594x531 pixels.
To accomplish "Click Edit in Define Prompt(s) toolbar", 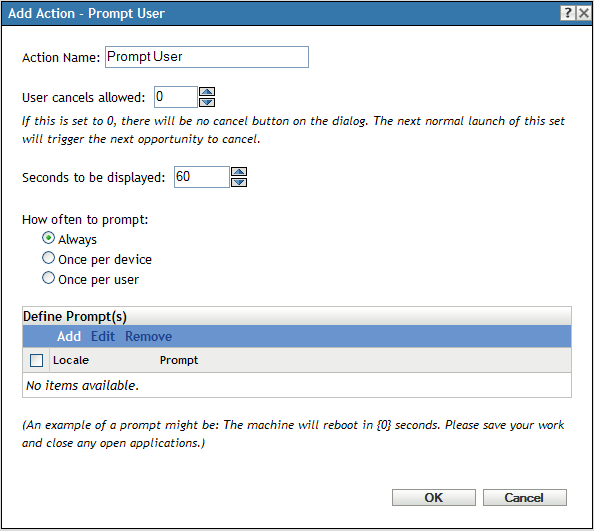I will [103, 336].
